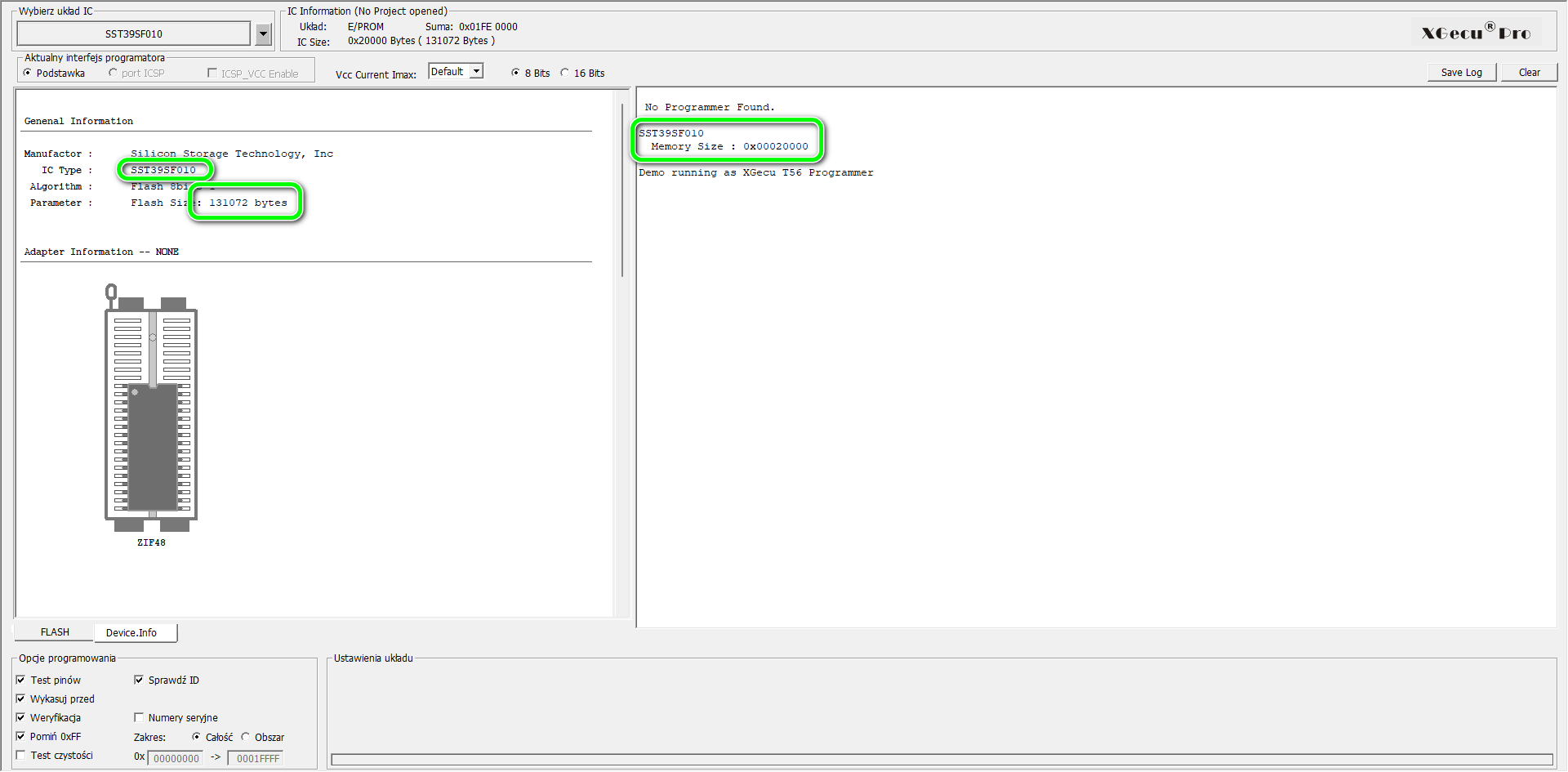The image size is (1568, 772).
Task: Click the end address field 0001FFFF
Action: pos(256,758)
